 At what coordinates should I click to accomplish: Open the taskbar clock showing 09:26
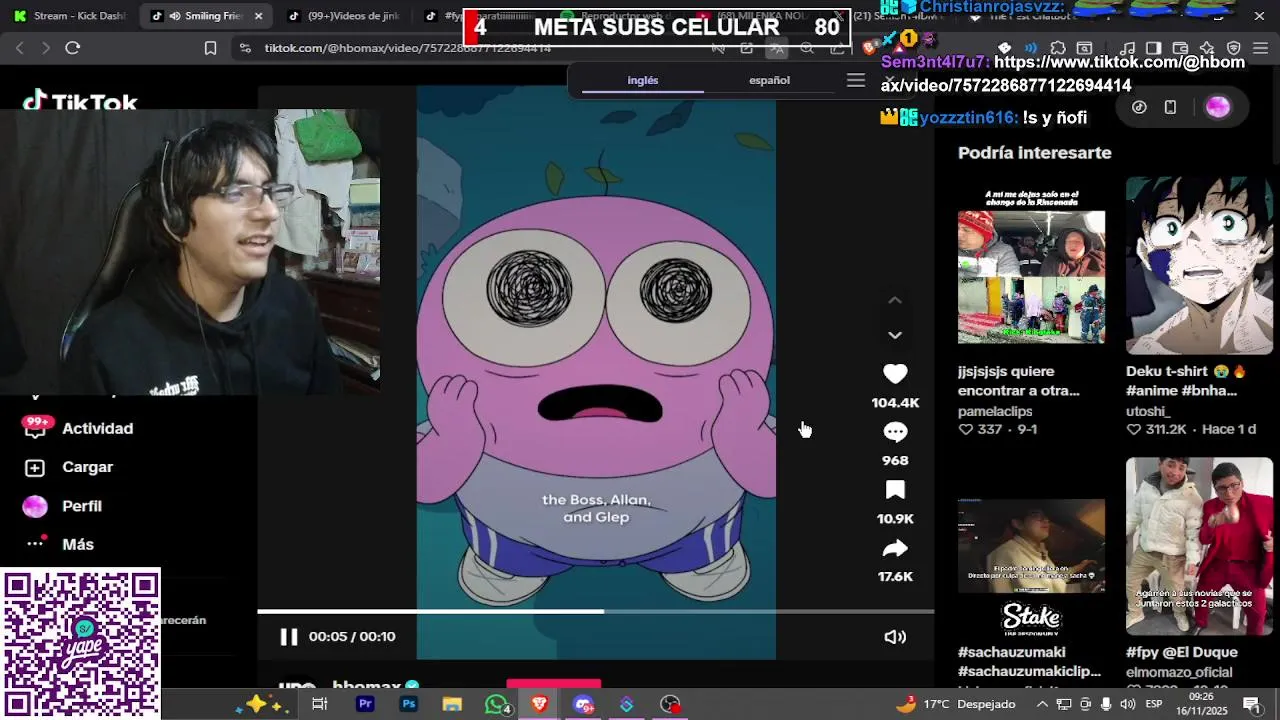(x=1201, y=703)
